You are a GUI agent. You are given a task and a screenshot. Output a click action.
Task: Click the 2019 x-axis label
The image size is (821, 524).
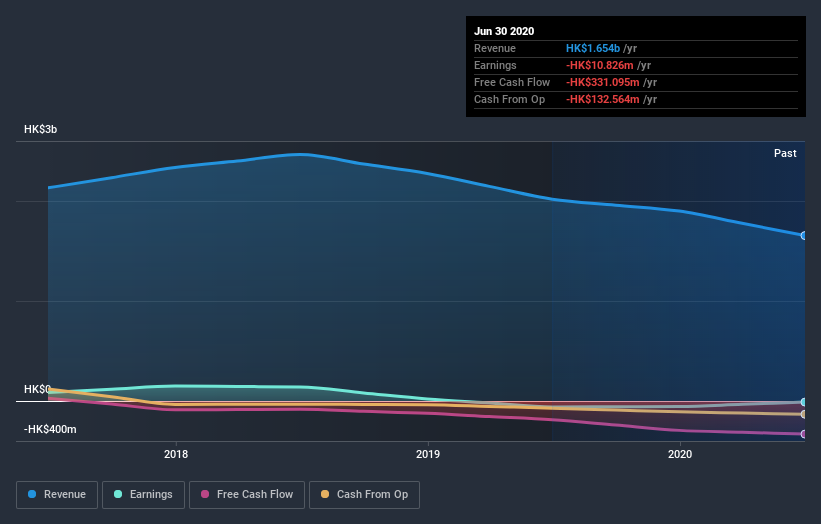tap(428, 454)
